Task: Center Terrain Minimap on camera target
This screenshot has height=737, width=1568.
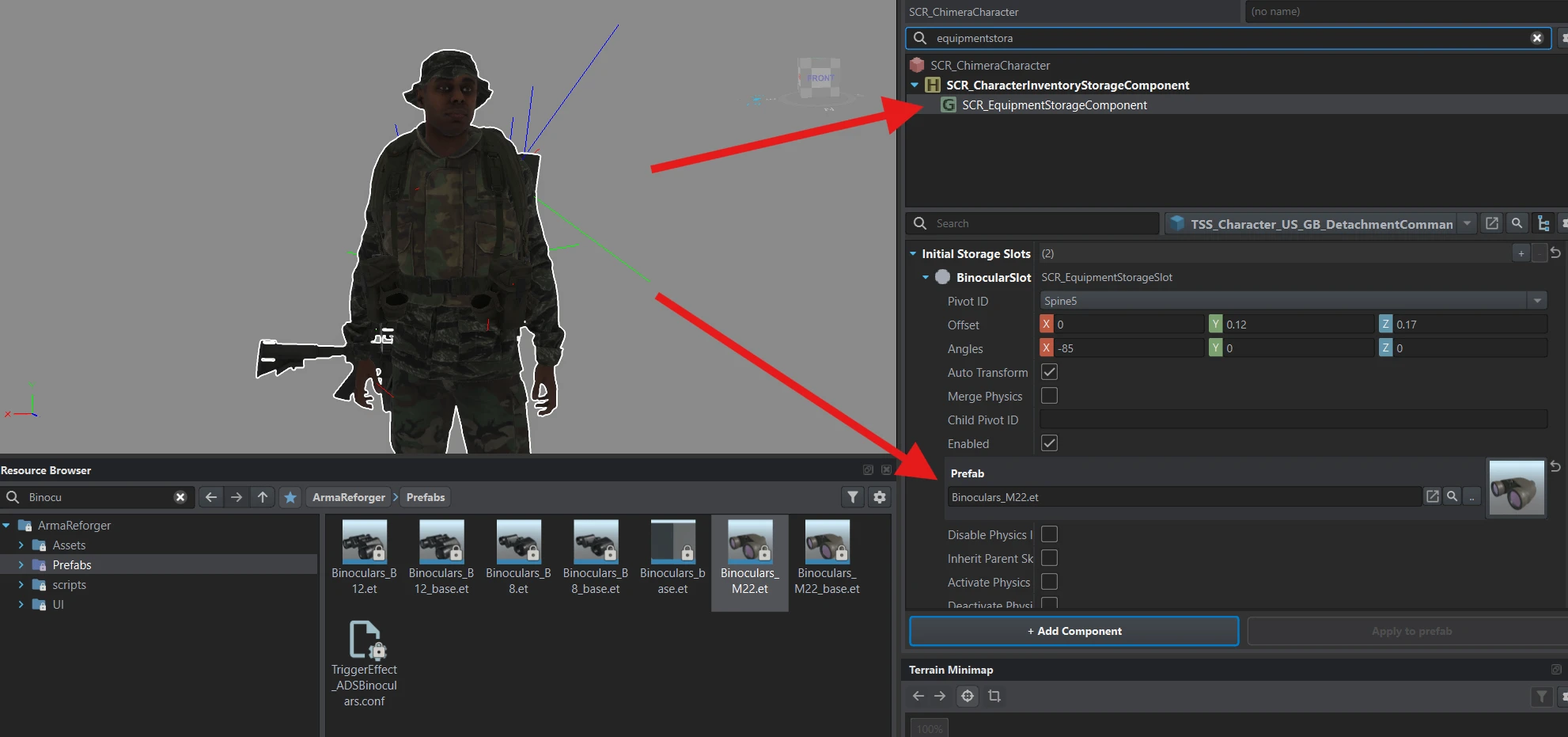Action: click(x=968, y=696)
